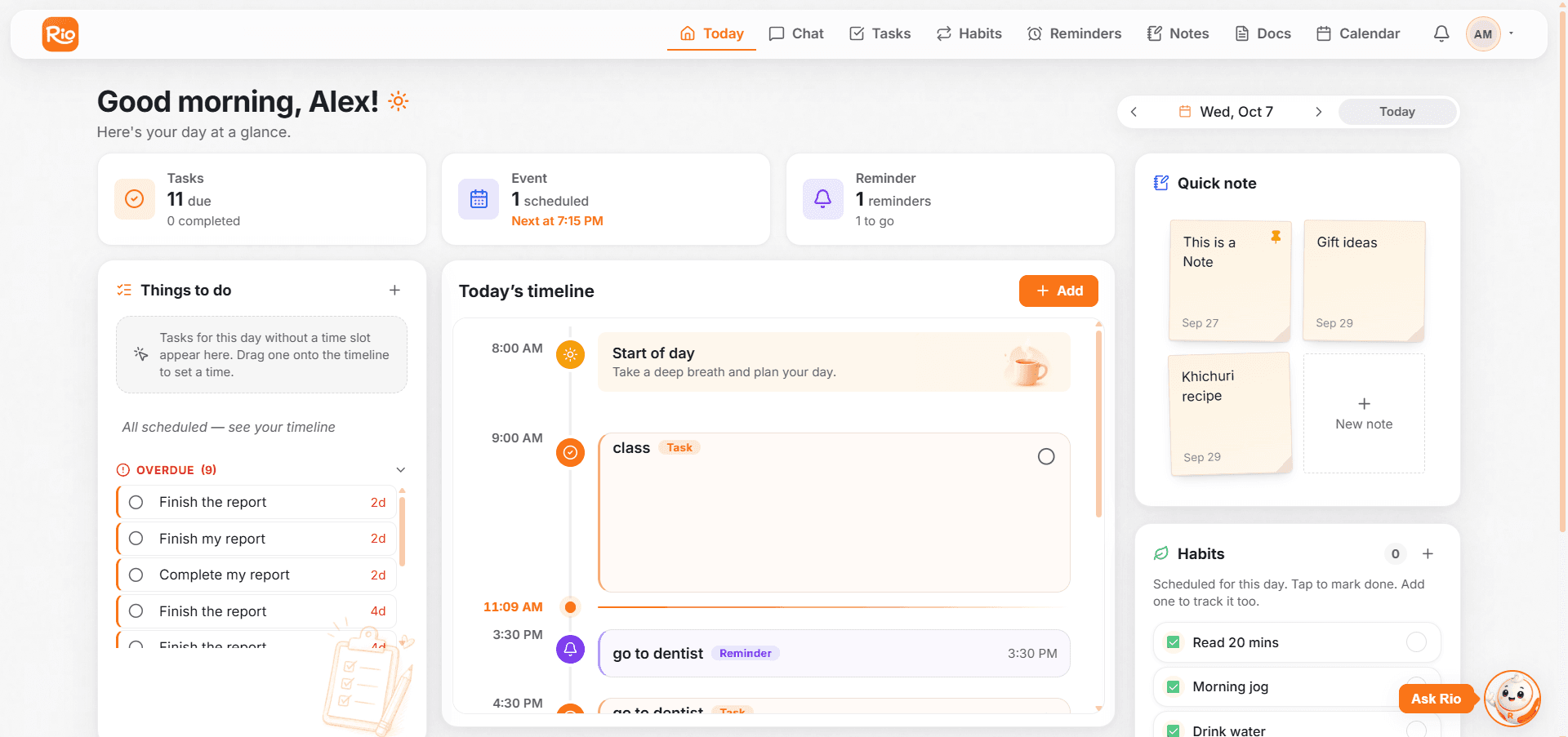Click the AM user avatar
Screen dimensions: 1568x737
pos(1483,34)
